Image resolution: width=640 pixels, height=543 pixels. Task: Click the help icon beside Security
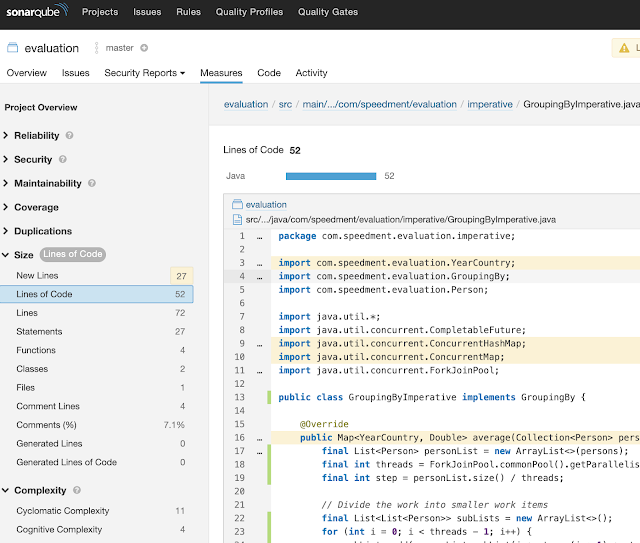pos(63,160)
